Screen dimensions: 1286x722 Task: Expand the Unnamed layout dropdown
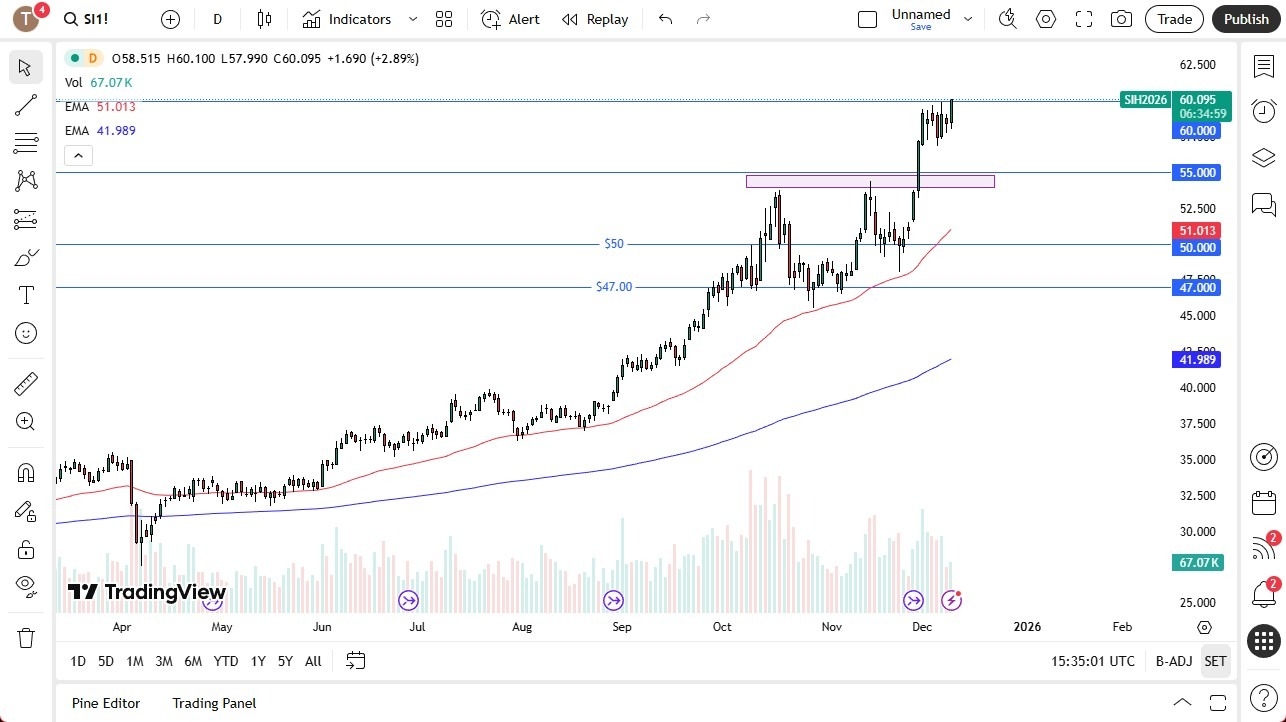[x=966, y=16]
